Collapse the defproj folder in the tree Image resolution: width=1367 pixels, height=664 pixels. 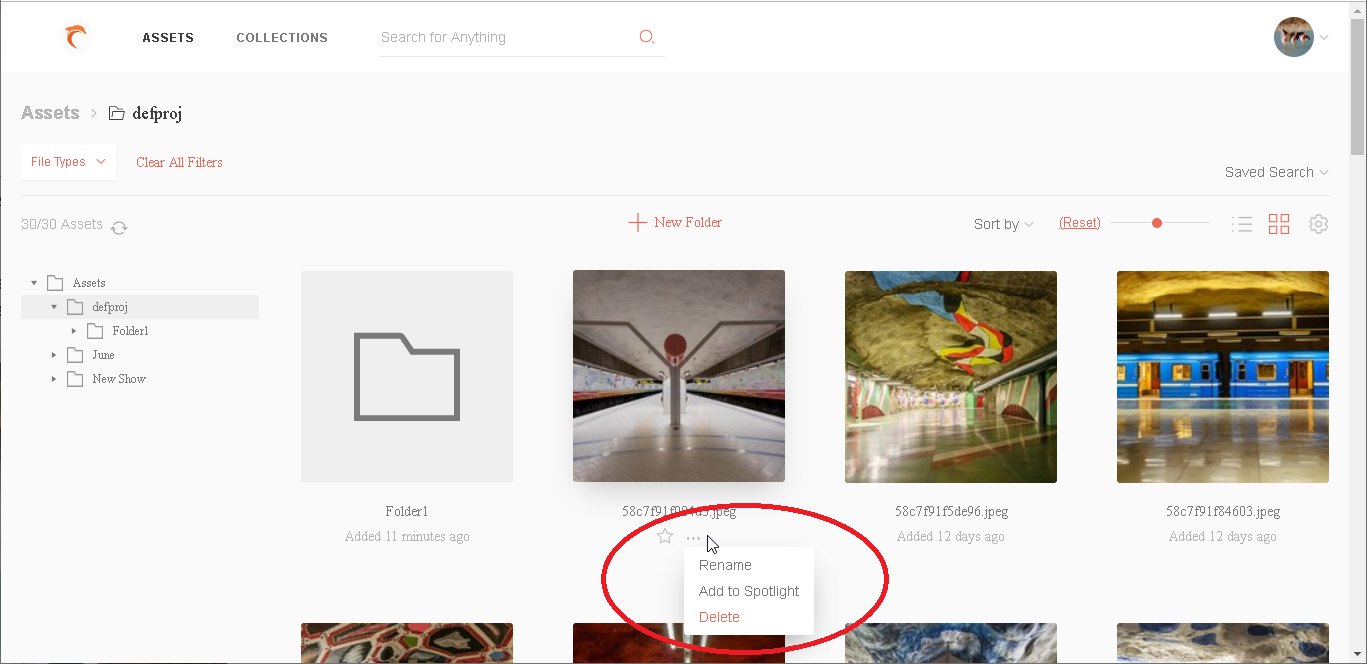coord(54,307)
